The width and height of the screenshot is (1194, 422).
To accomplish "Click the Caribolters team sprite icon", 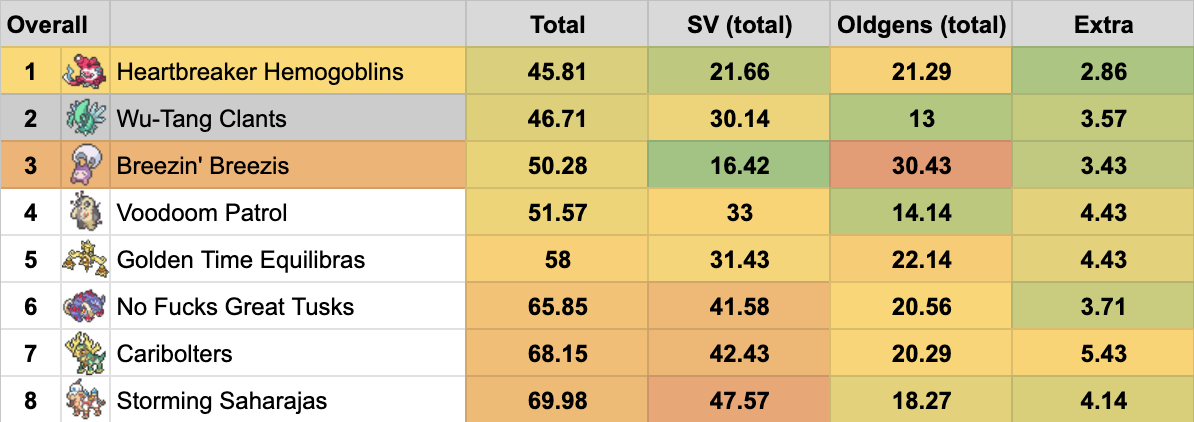I will tap(85, 353).
